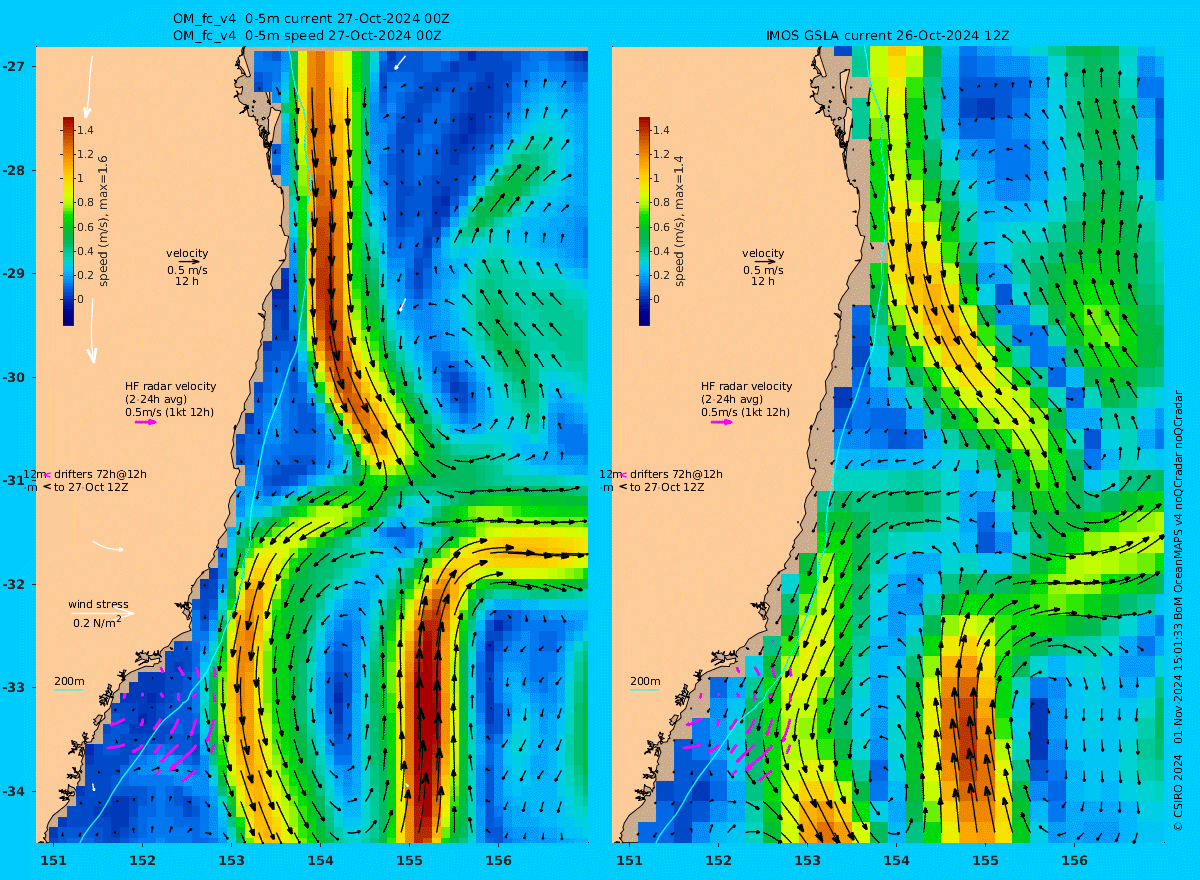Click the left map '200m' label

pos(68,681)
